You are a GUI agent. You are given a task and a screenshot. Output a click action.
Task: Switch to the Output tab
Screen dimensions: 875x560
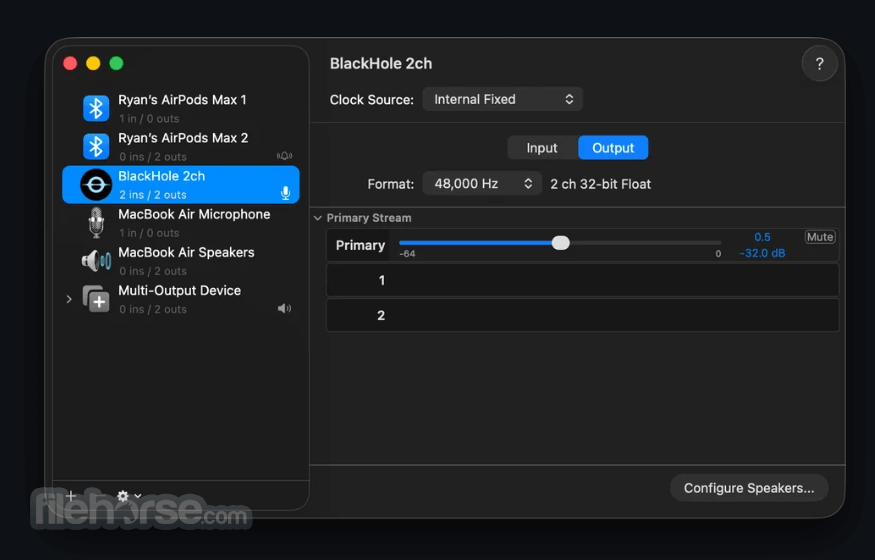coord(613,148)
